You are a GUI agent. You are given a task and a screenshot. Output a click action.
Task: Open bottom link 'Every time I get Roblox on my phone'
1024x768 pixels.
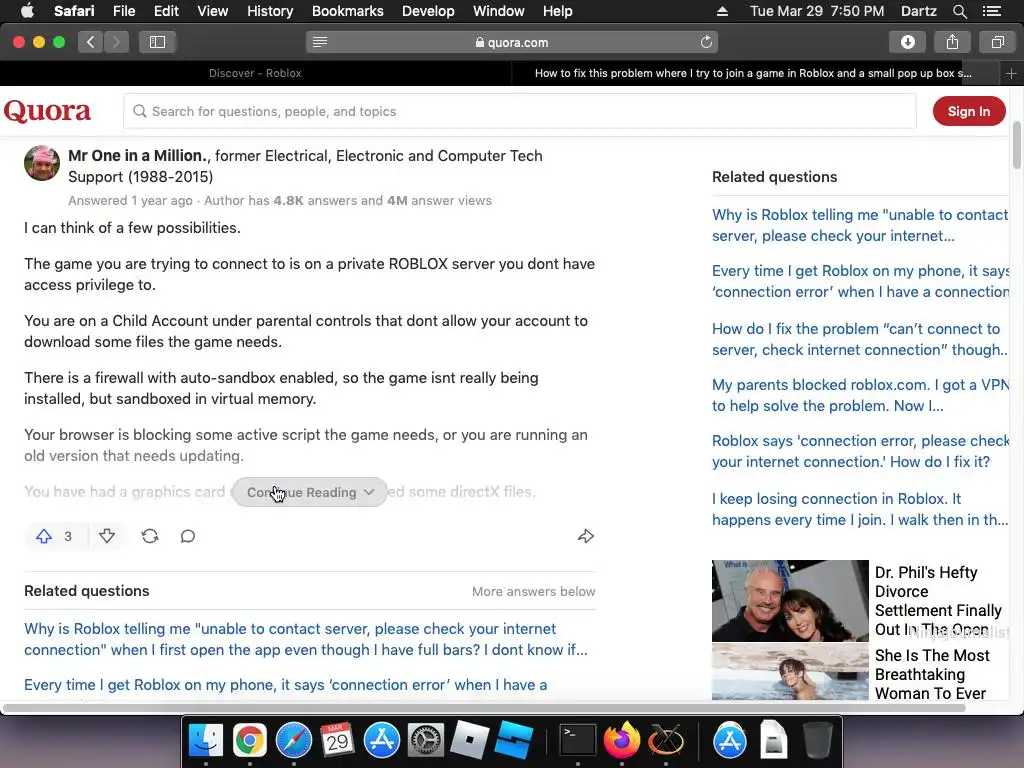[x=285, y=684]
